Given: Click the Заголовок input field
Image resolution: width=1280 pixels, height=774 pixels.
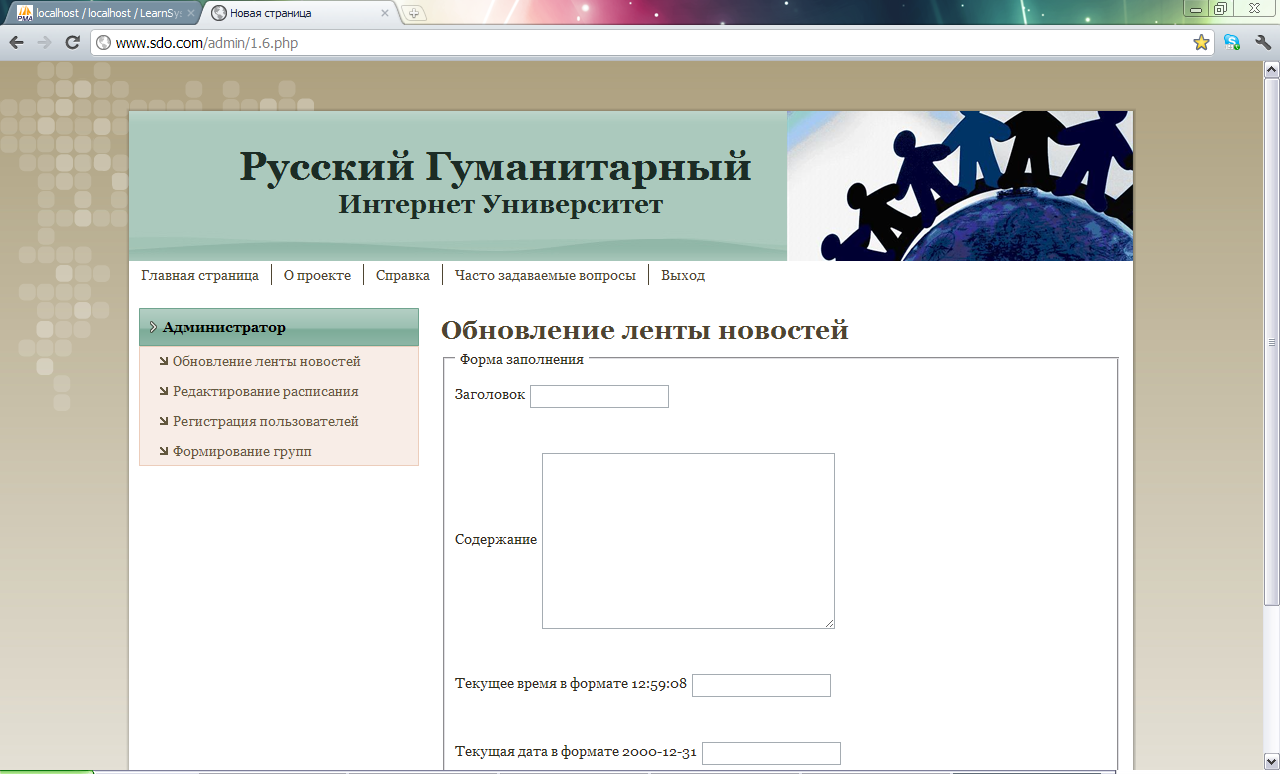Looking at the screenshot, I should click(599, 396).
